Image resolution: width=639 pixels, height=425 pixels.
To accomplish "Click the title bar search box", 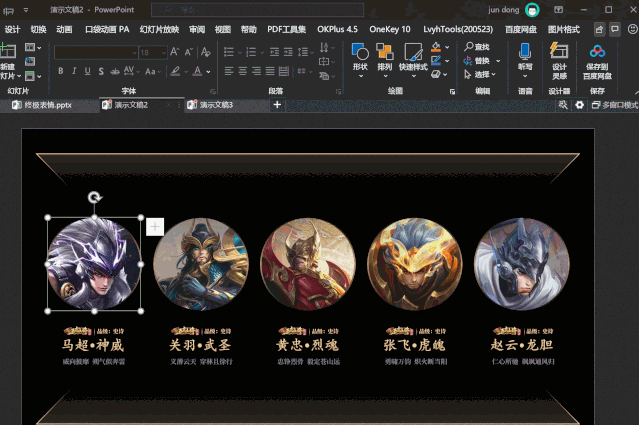I will 258,9.
